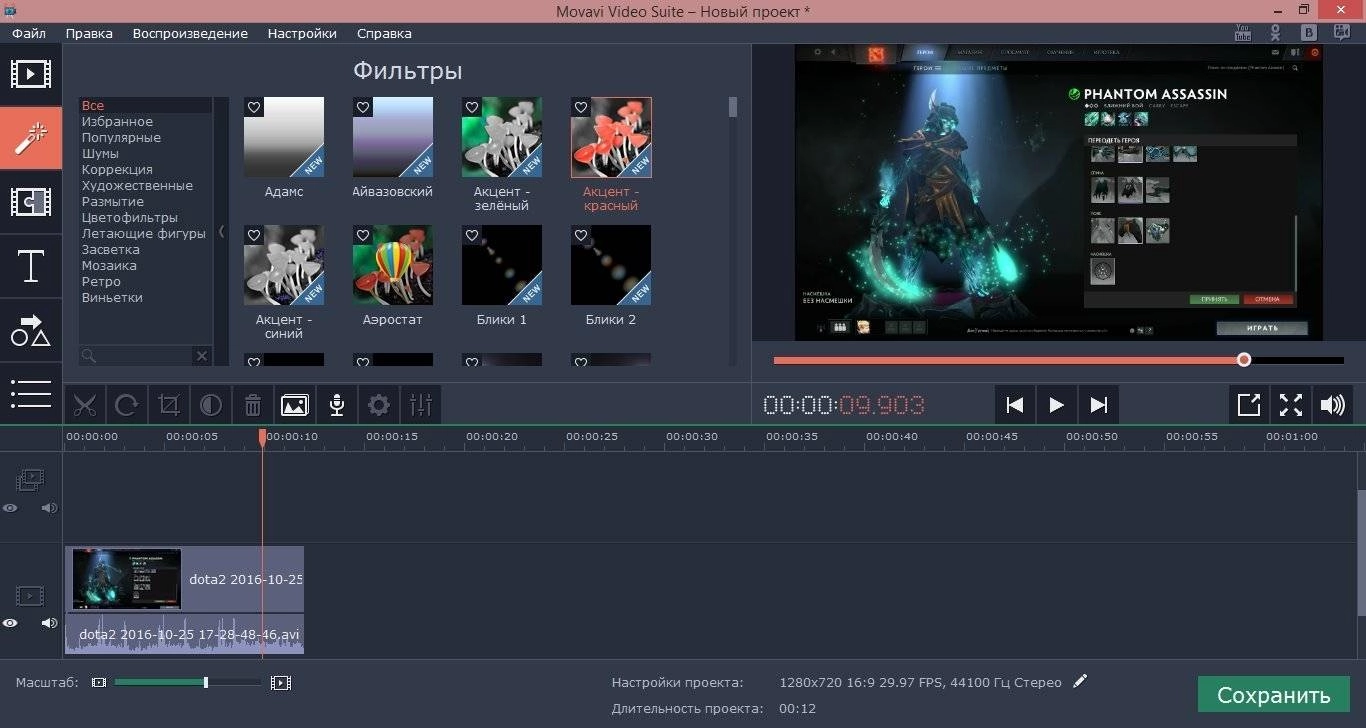Mute the main video track speaker
Image resolution: width=1366 pixels, height=728 pixels.
pos(49,623)
